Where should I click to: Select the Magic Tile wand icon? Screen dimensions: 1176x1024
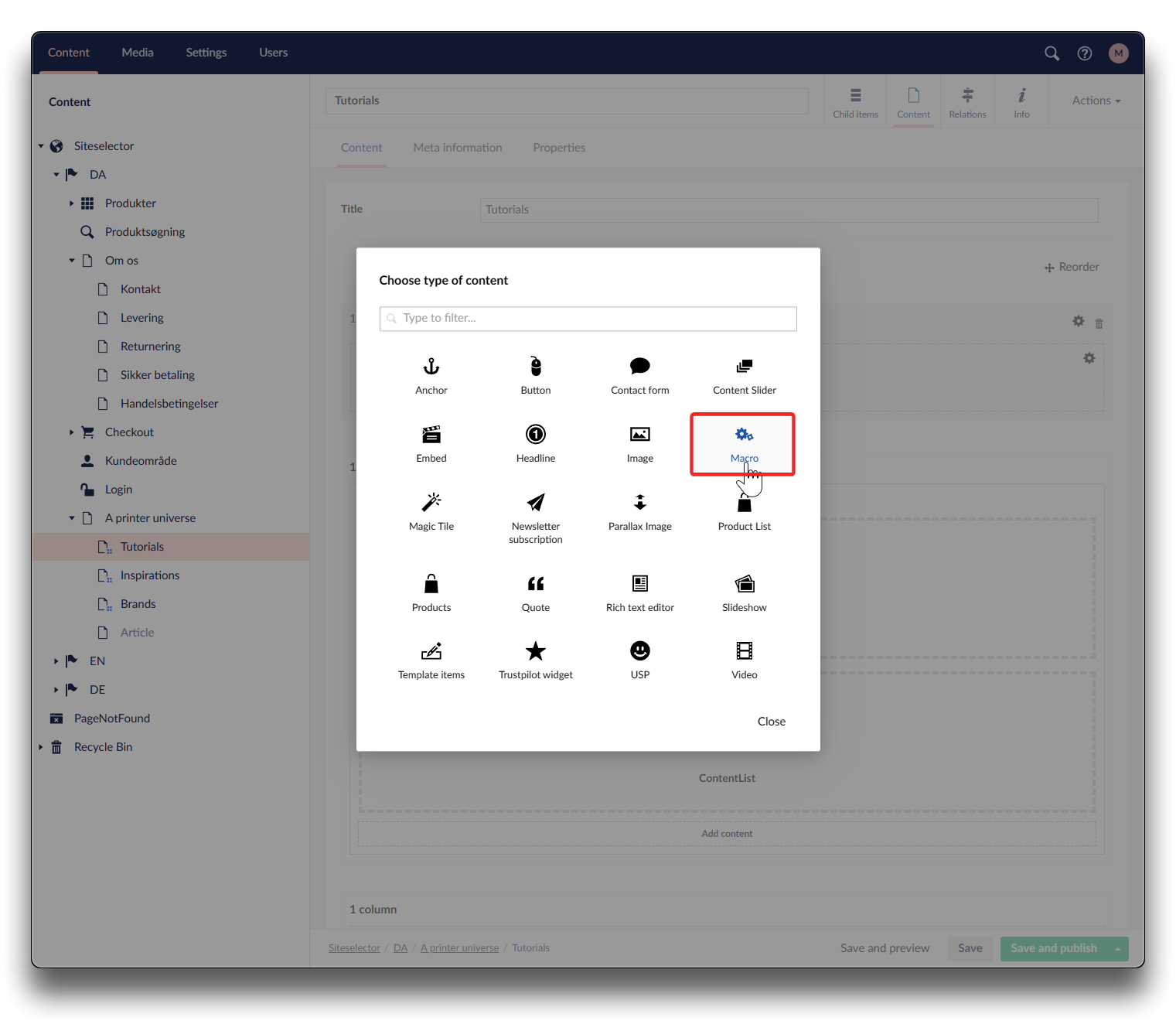pos(431,503)
